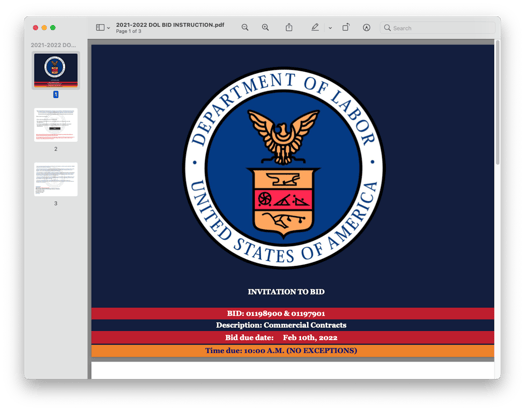Click inside the Search field
The image size is (525, 411).
438,28
